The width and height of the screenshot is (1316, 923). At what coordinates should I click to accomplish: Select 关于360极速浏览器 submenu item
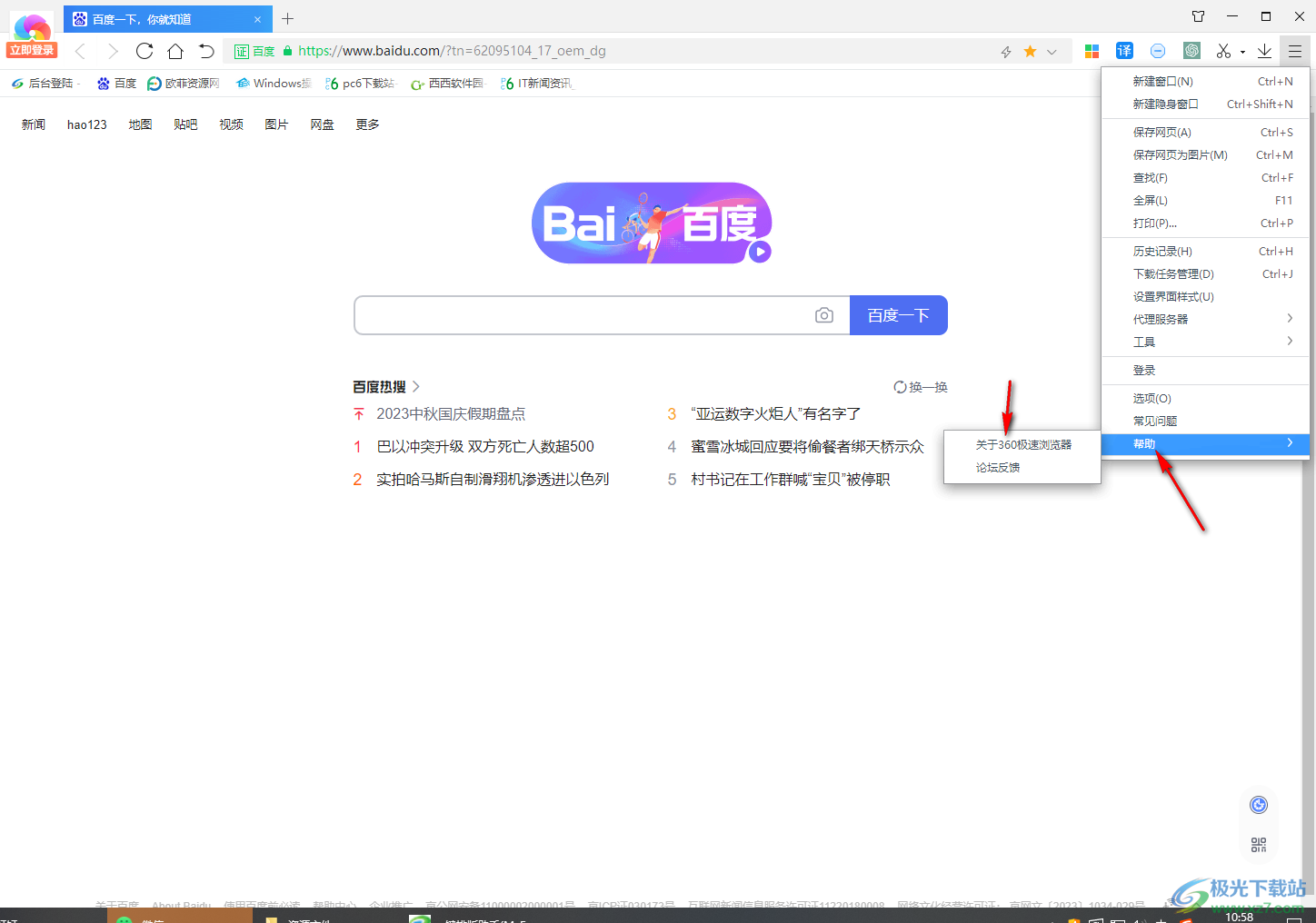1022,445
